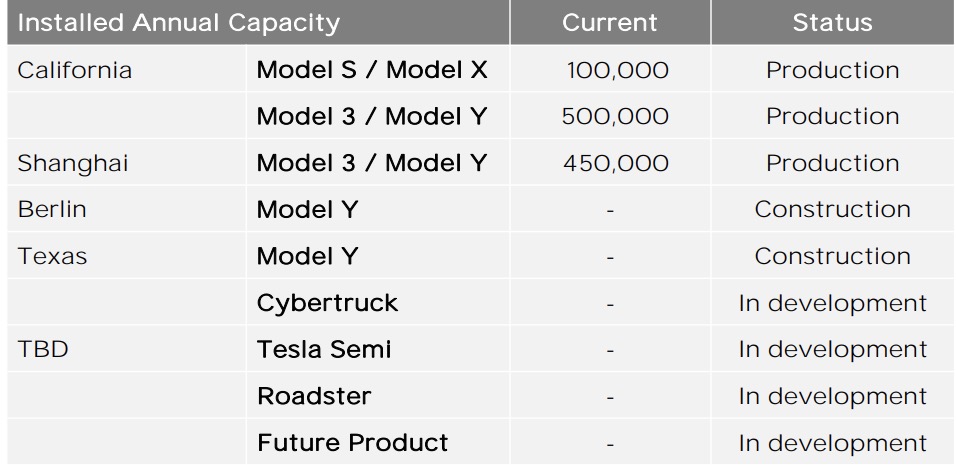Click the "Model S / Model X" cell

tap(372, 70)
